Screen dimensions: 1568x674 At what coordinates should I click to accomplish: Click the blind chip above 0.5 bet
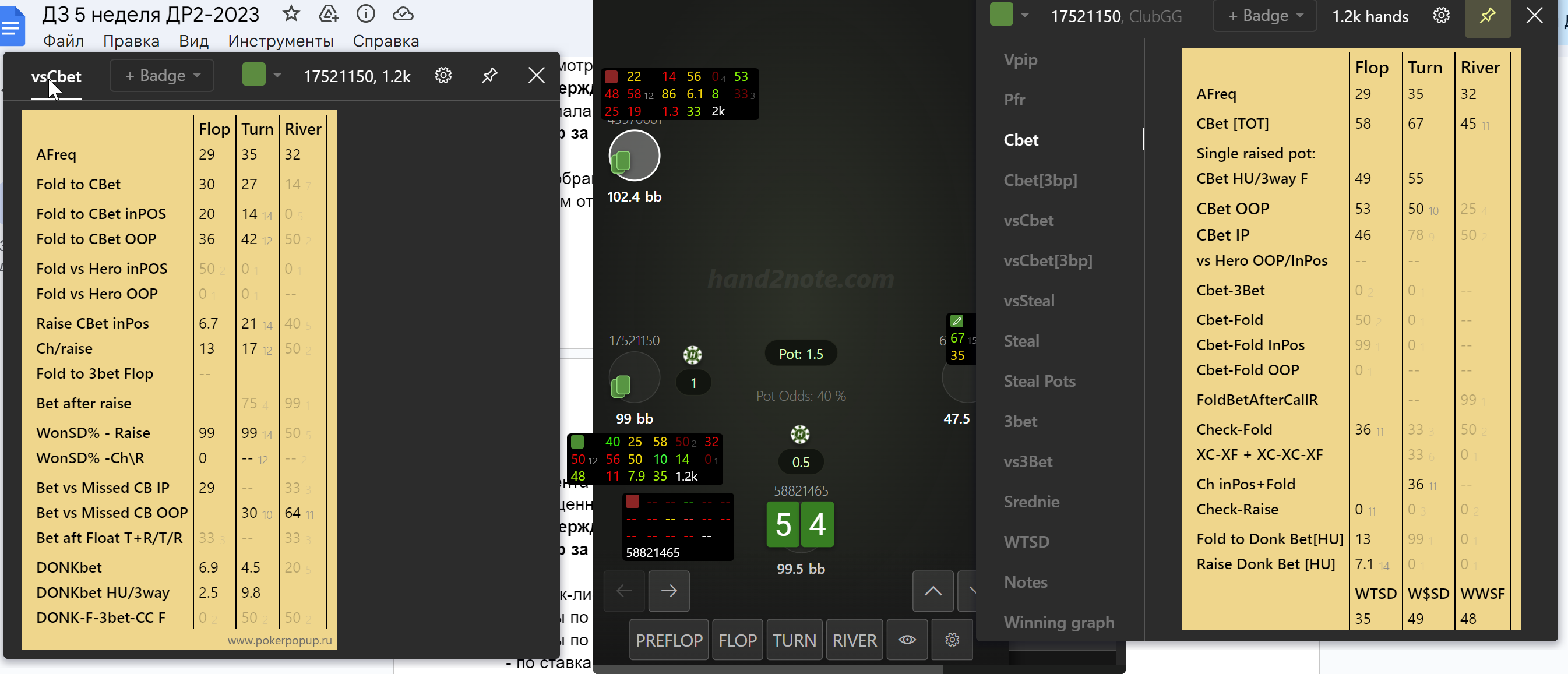coord(800,435)
